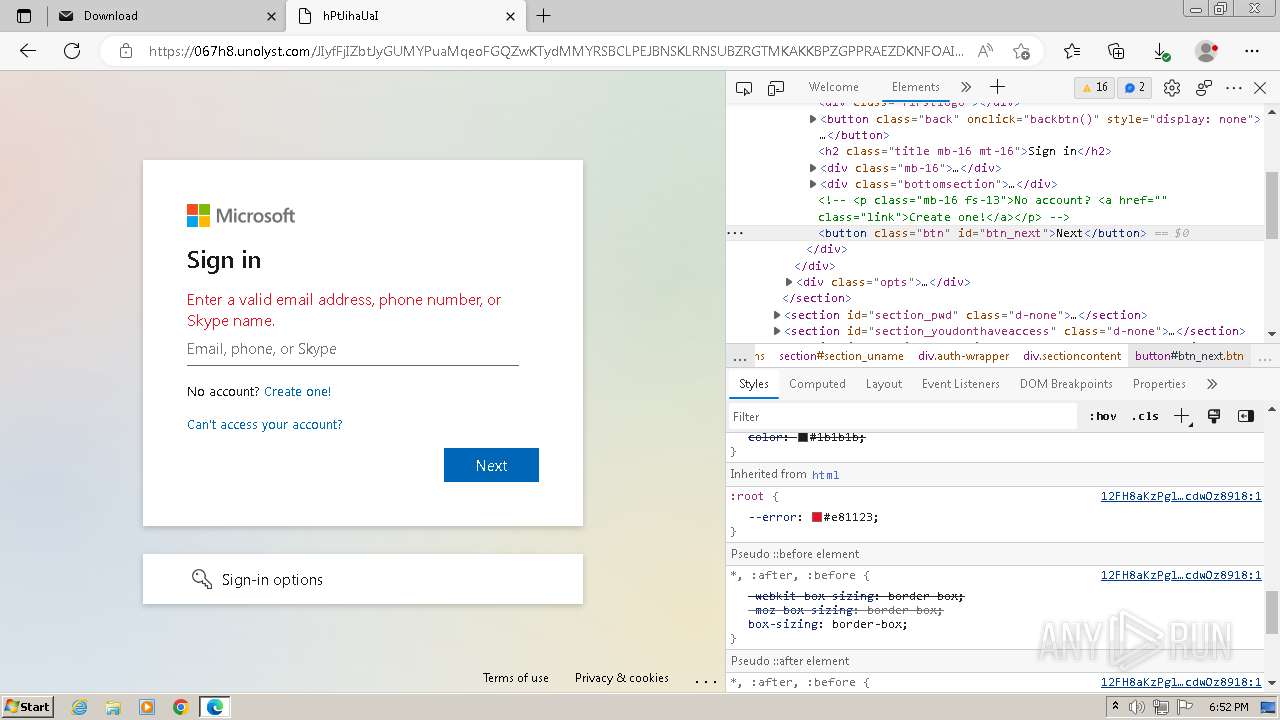Open the Terms of use link
1280x720 pixels.
coord(516,678)
